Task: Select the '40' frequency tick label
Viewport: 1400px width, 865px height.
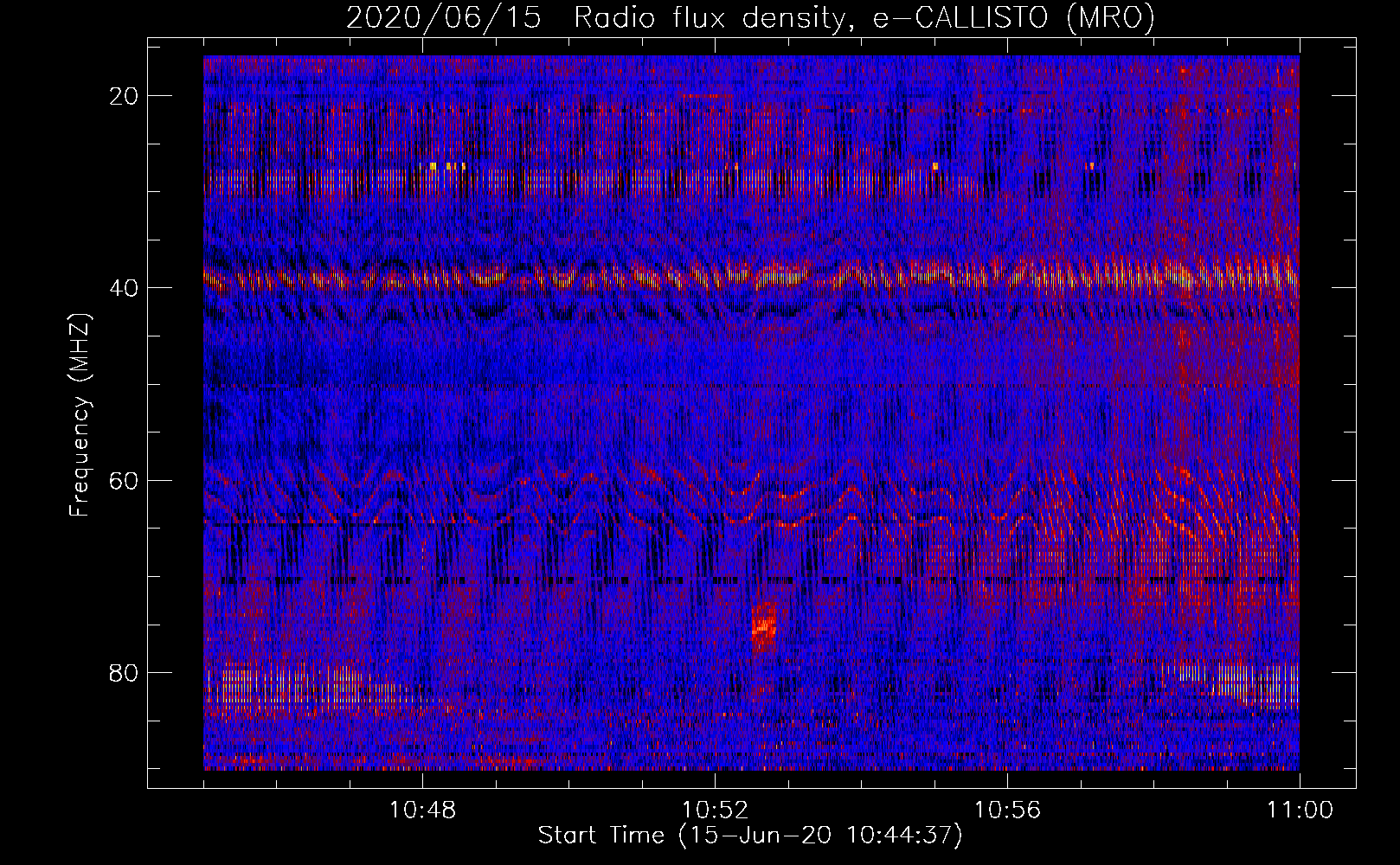Action: (124, 288)
